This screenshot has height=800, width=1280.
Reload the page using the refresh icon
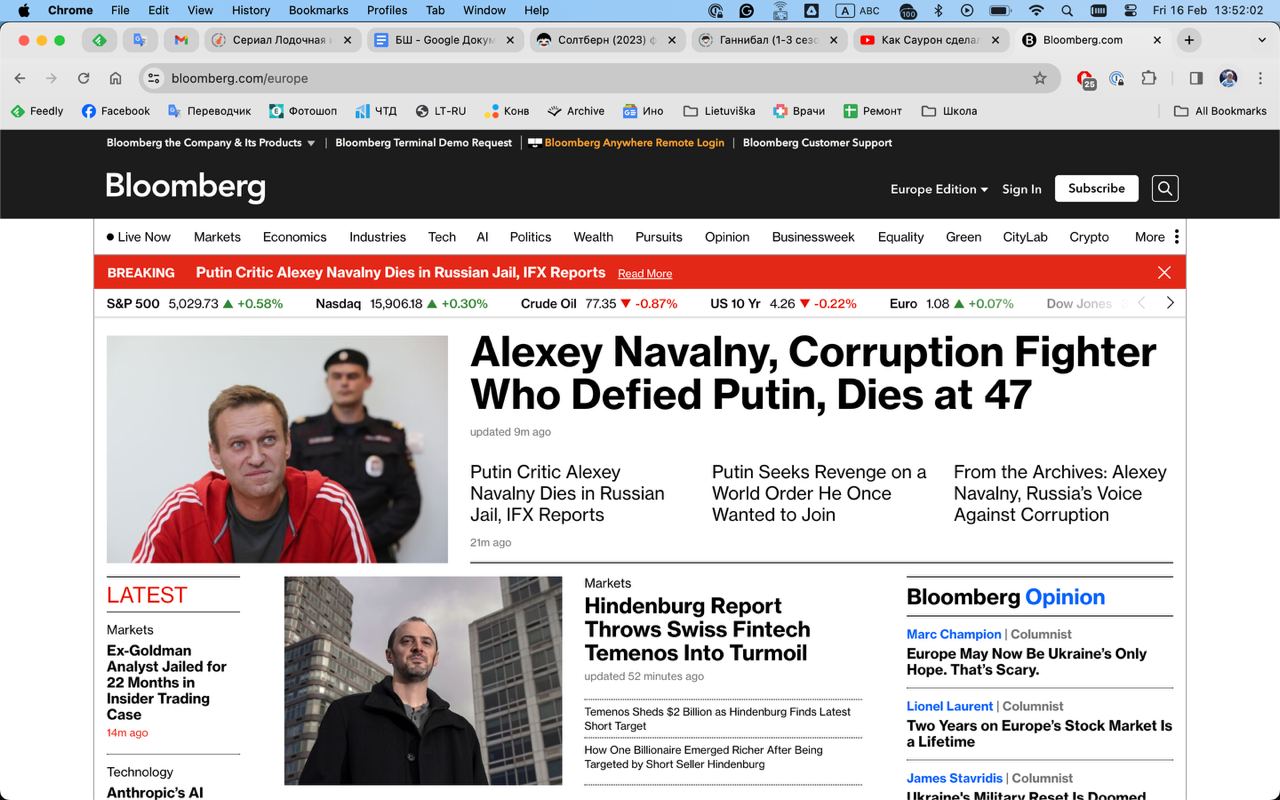pyautogui.click(x=84, y=78)
